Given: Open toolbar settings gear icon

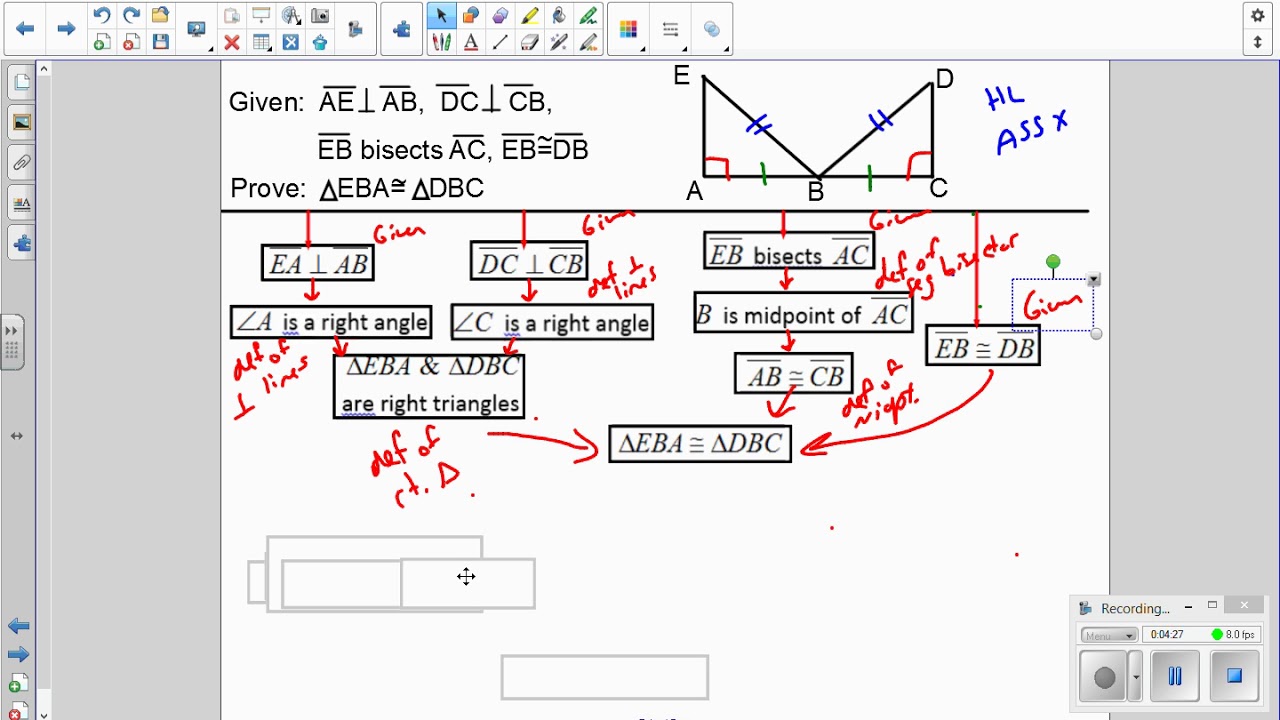Looking at the screenshot, I should coord(1258,15).
